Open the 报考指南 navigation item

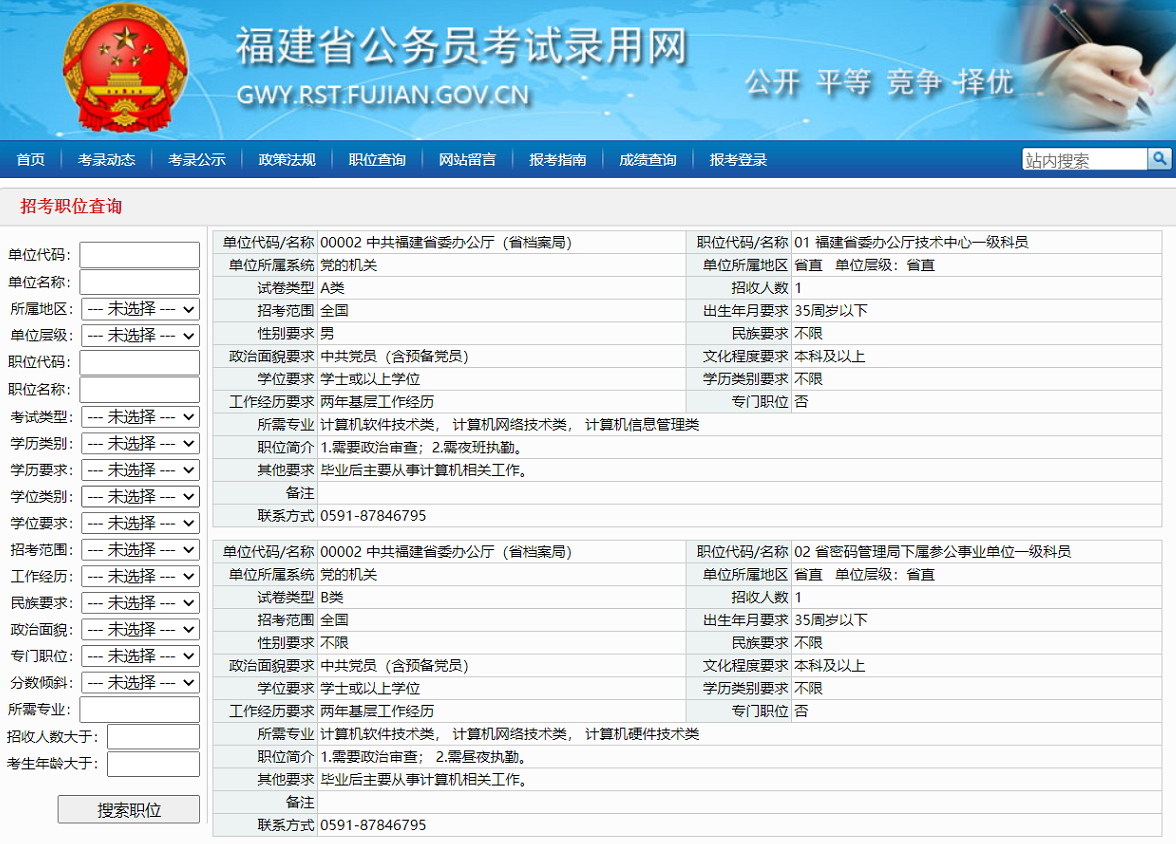pos(557,160)
